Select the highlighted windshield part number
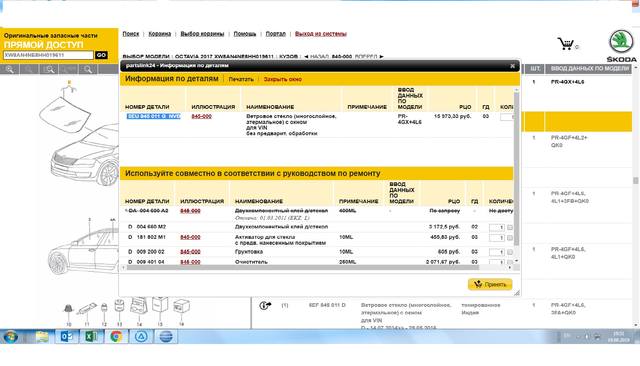640x366 pixels. [153, 116]
